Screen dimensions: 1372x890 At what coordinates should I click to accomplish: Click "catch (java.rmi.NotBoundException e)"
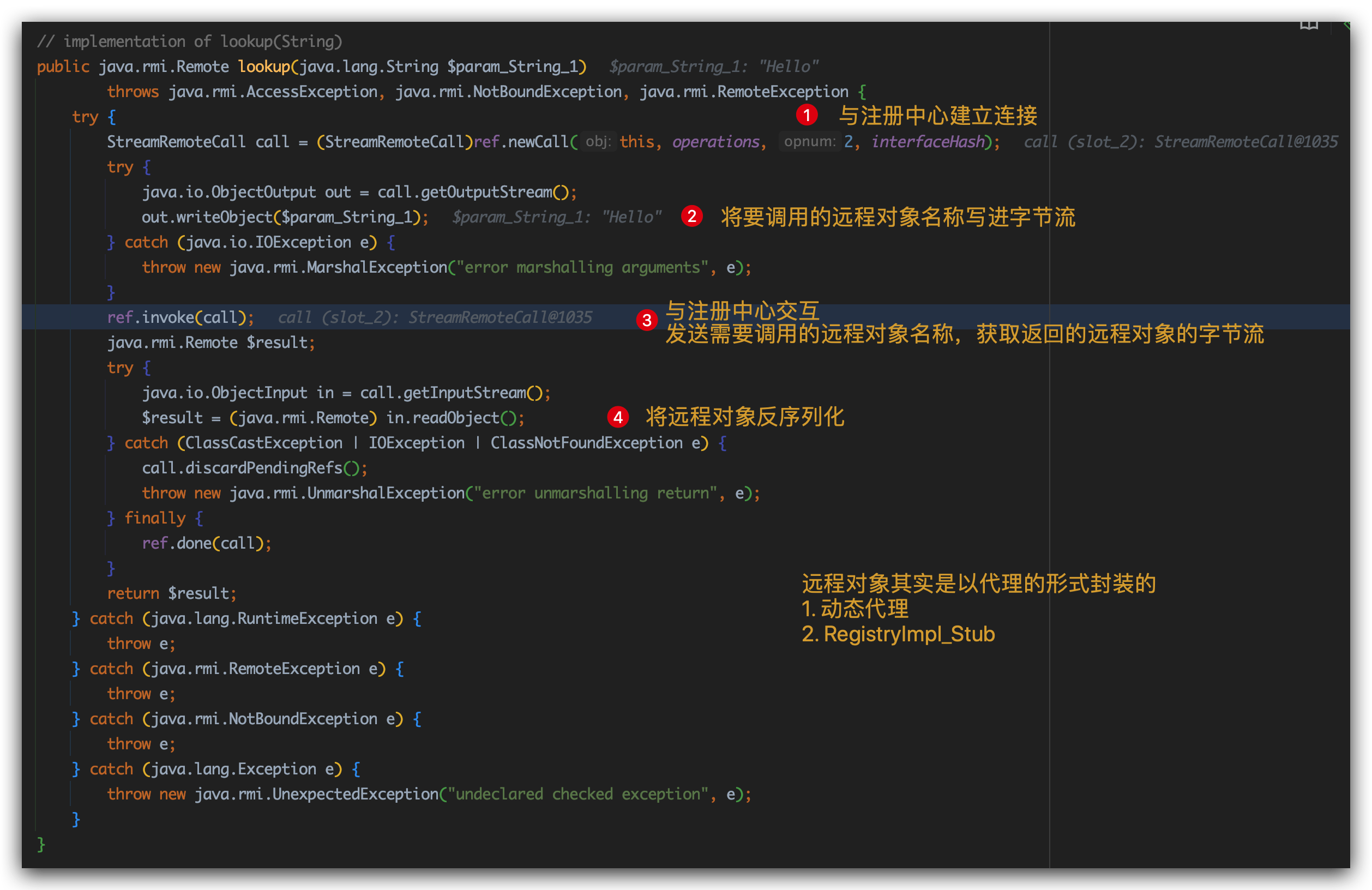click(x=246, y=719)
